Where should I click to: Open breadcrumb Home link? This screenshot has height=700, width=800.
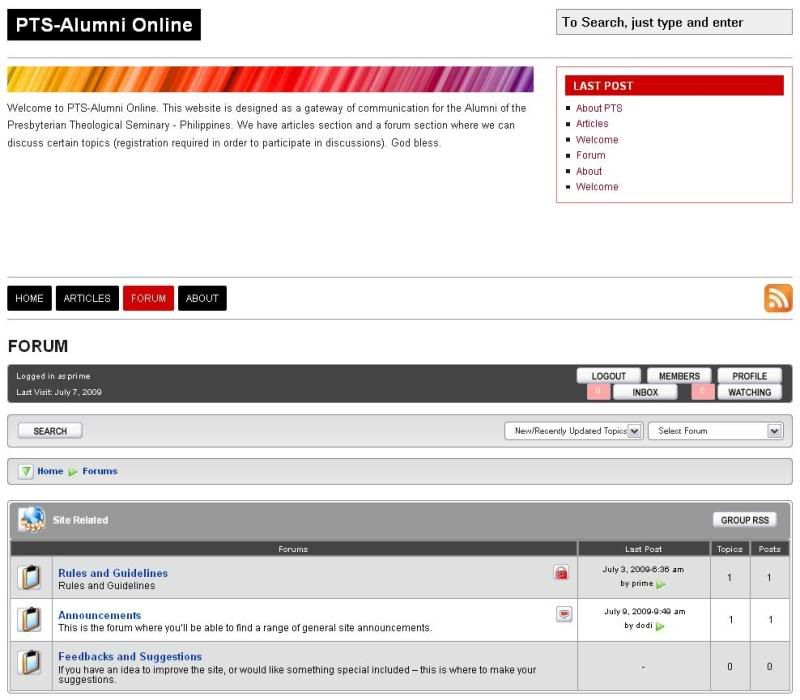[x=50, y=471]
